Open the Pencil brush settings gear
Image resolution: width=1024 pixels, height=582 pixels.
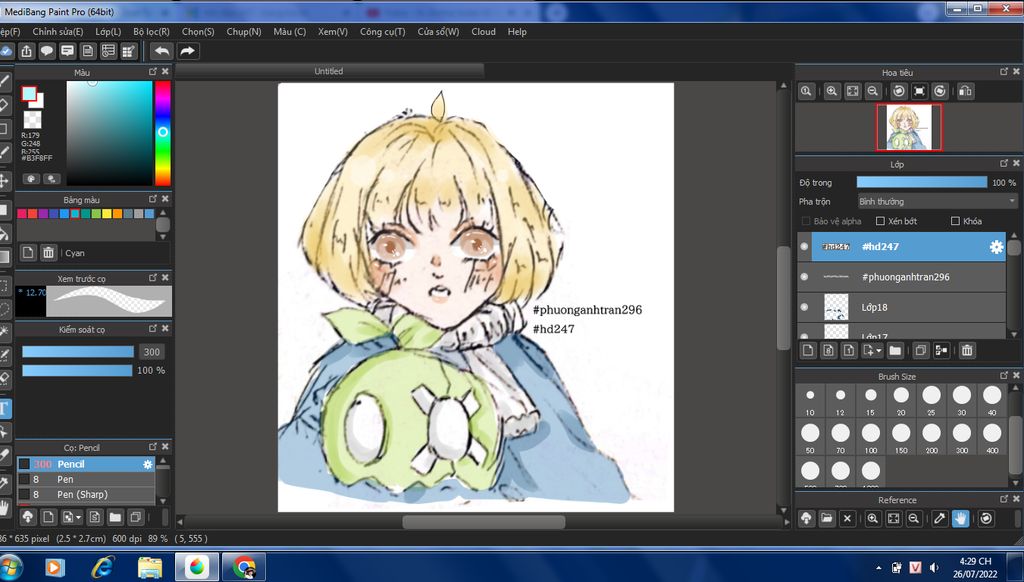pos(148,464)
